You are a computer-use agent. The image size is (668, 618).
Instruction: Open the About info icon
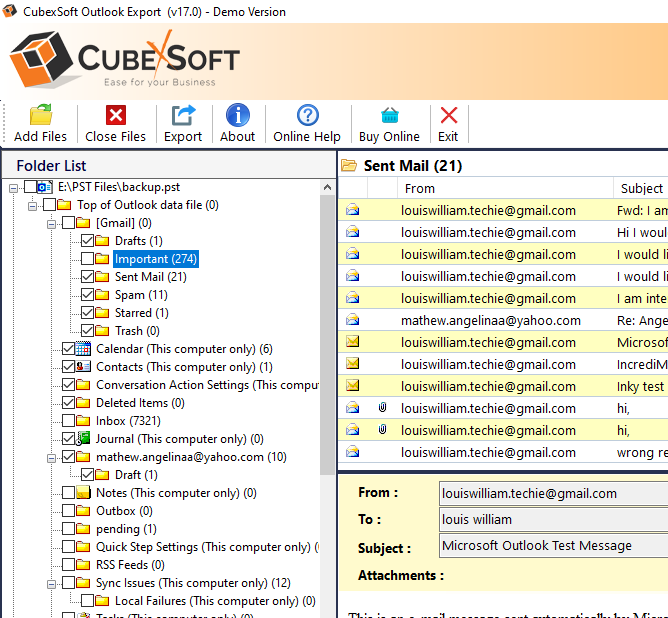coord(238,115)
